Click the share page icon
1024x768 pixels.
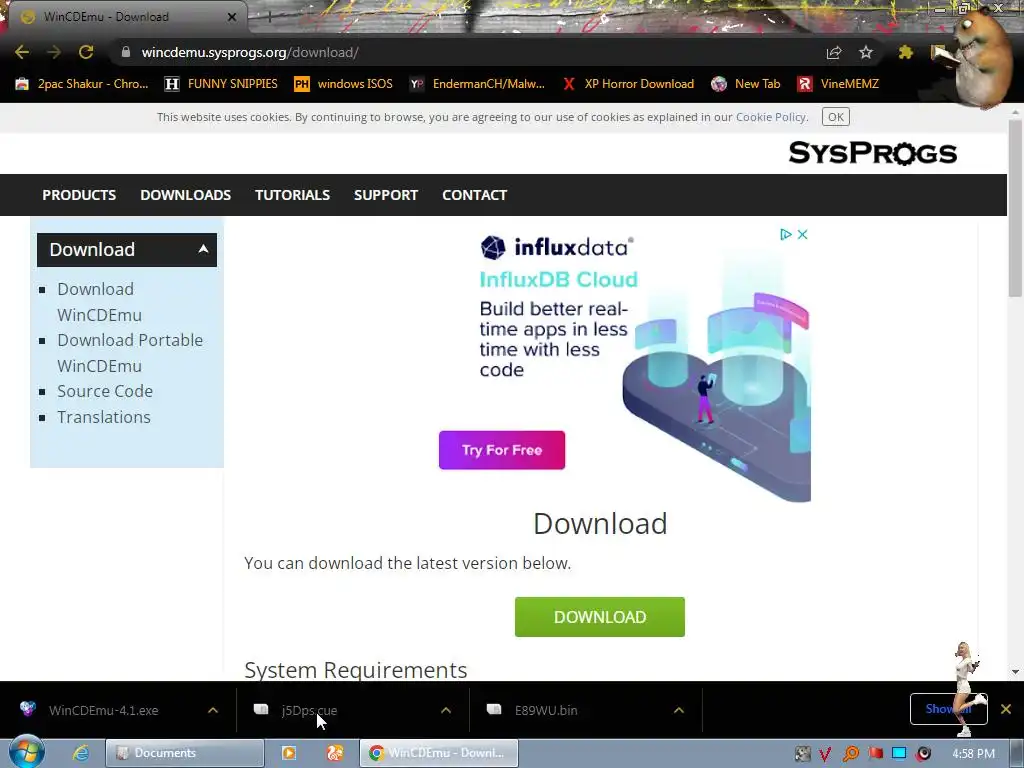point(833,53)
